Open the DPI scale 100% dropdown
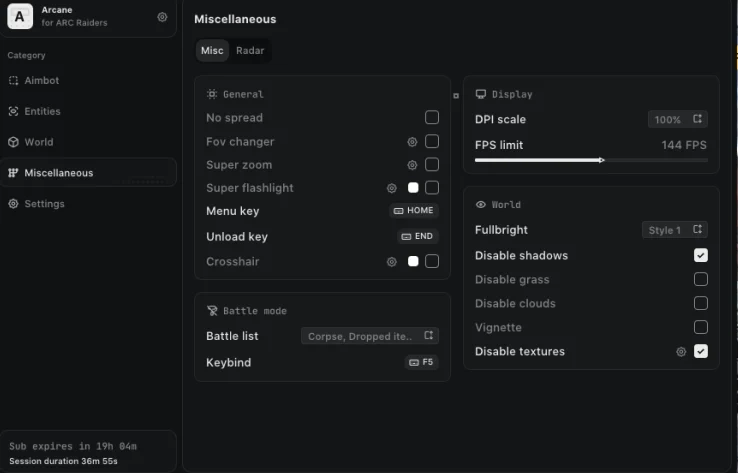Image resolution: width=738 pixels, height=473 pixels. coord(677,120)
